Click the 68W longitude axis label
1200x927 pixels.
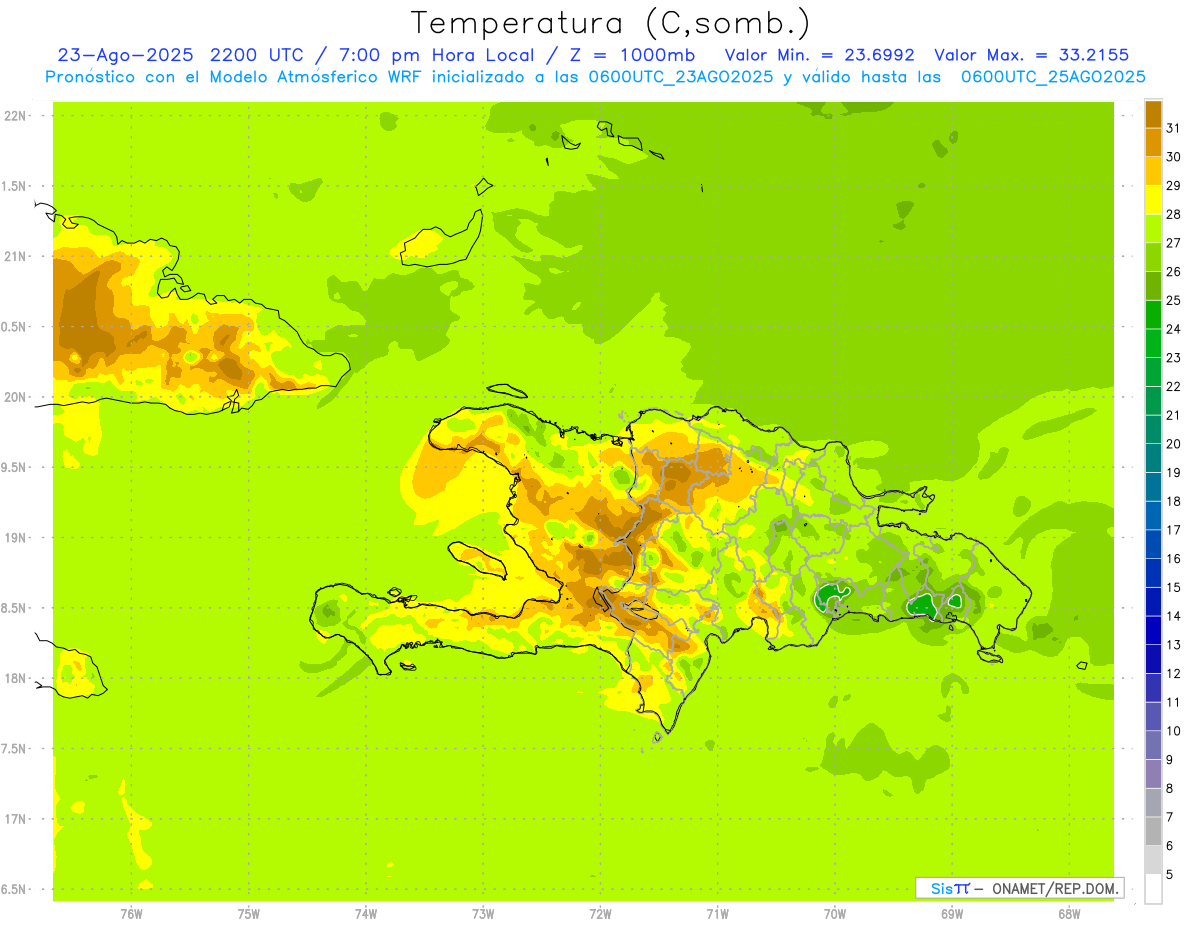(1069, 913)
